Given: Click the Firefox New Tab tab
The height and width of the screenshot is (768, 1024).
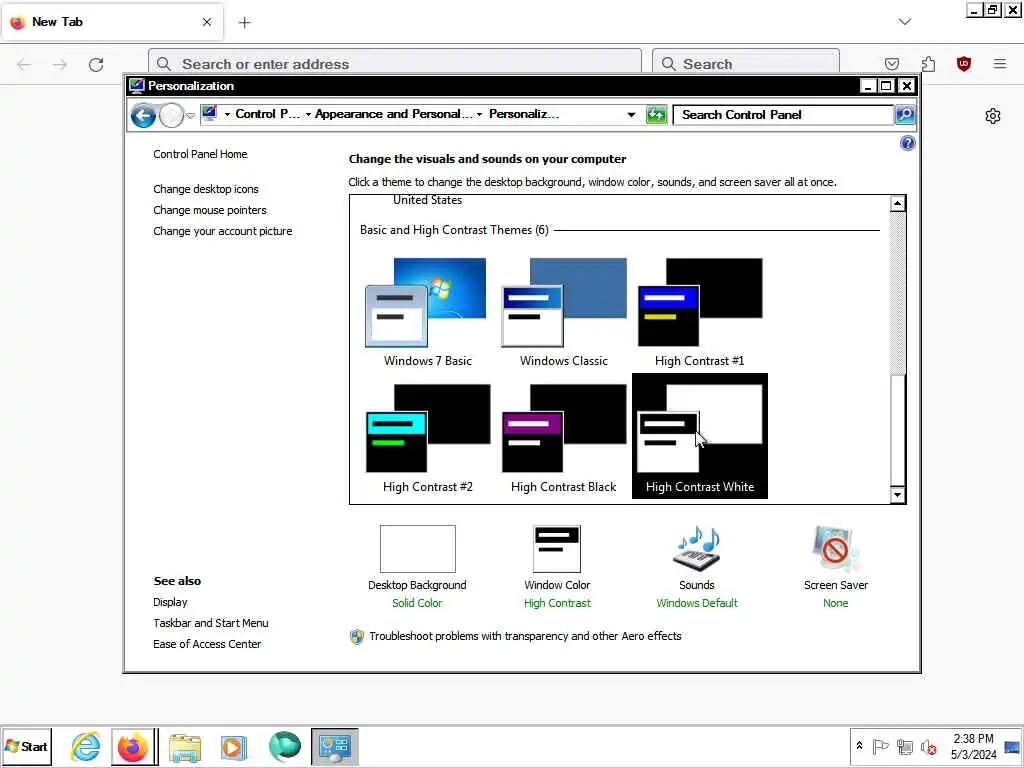Looking at the screenshot, I should pos(112,22).
